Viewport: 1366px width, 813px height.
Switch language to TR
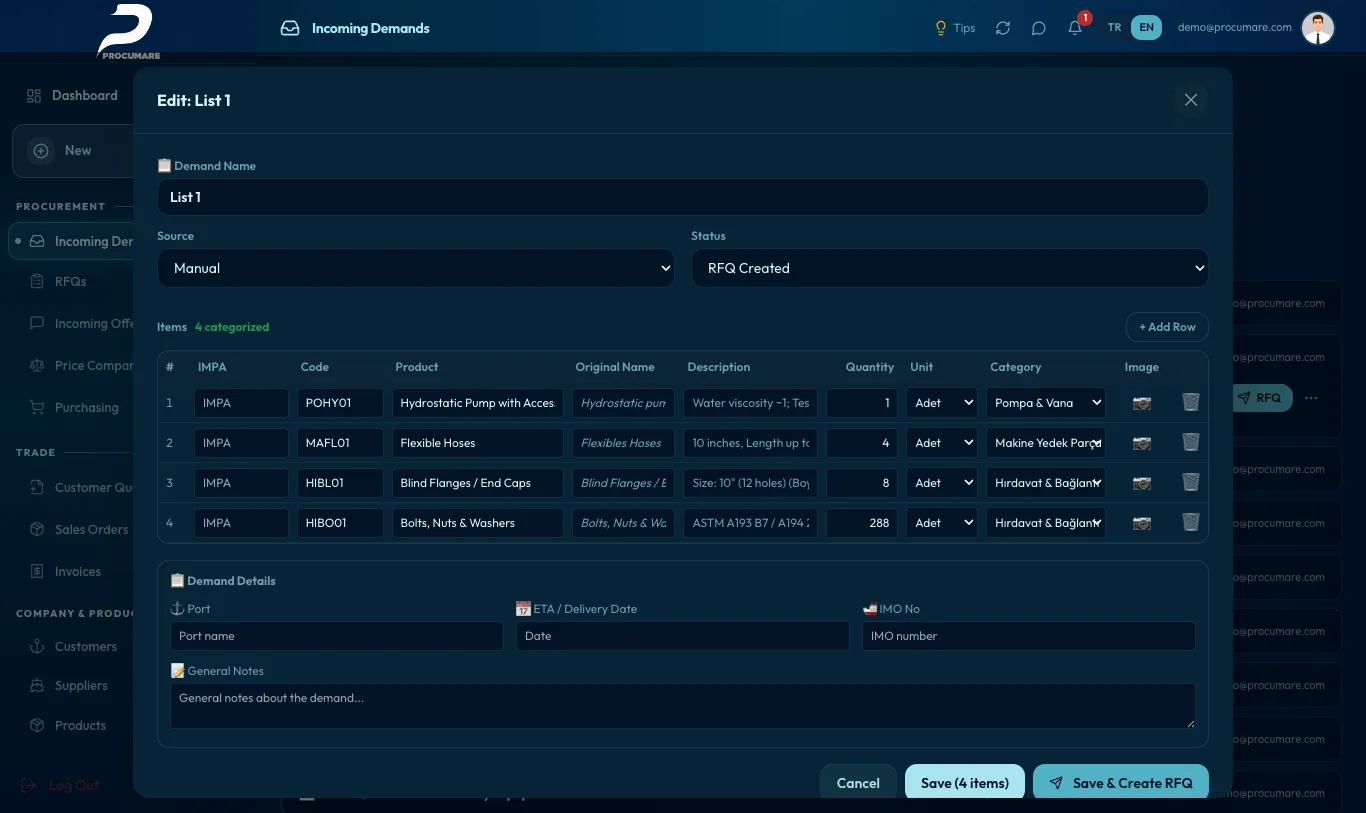(x=1114, y=28)
